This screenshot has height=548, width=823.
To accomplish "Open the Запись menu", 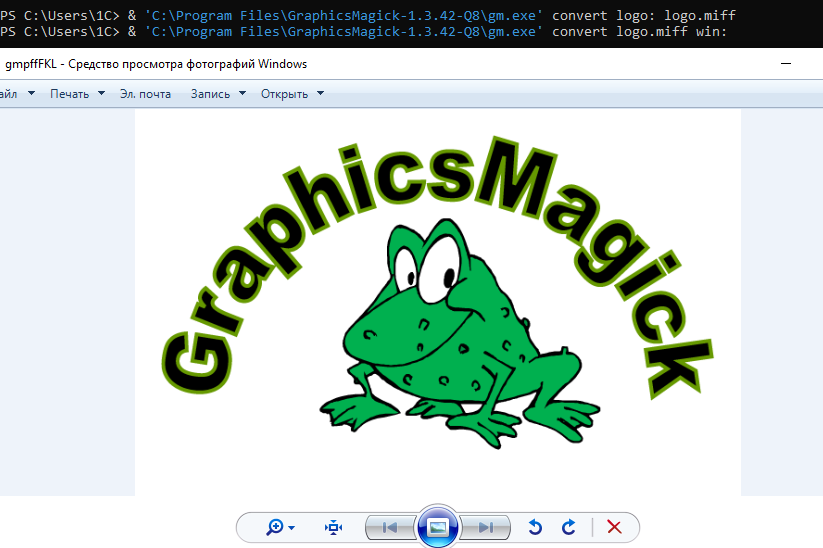I will [x=210, y=94].
